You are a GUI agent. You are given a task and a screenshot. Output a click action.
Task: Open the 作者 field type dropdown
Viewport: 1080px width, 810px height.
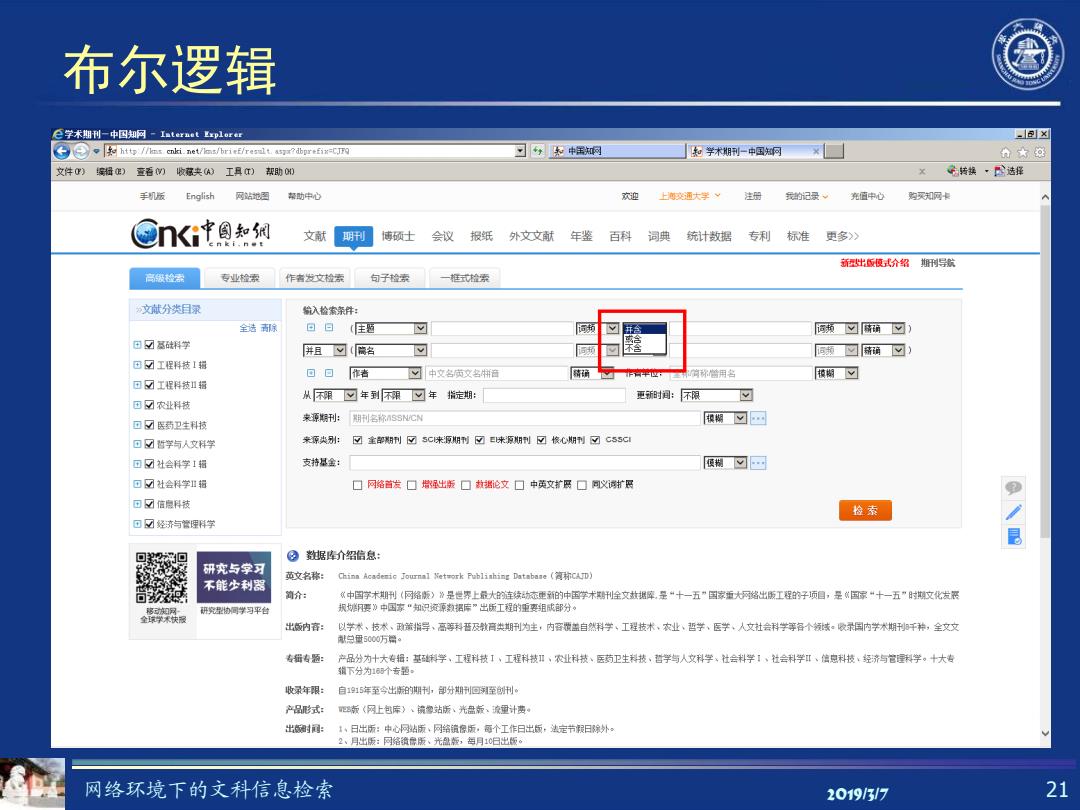pos(386,373)
